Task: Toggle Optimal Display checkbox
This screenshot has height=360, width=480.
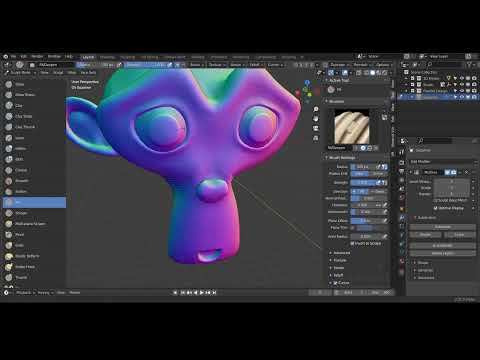Action: click(436, 208)
